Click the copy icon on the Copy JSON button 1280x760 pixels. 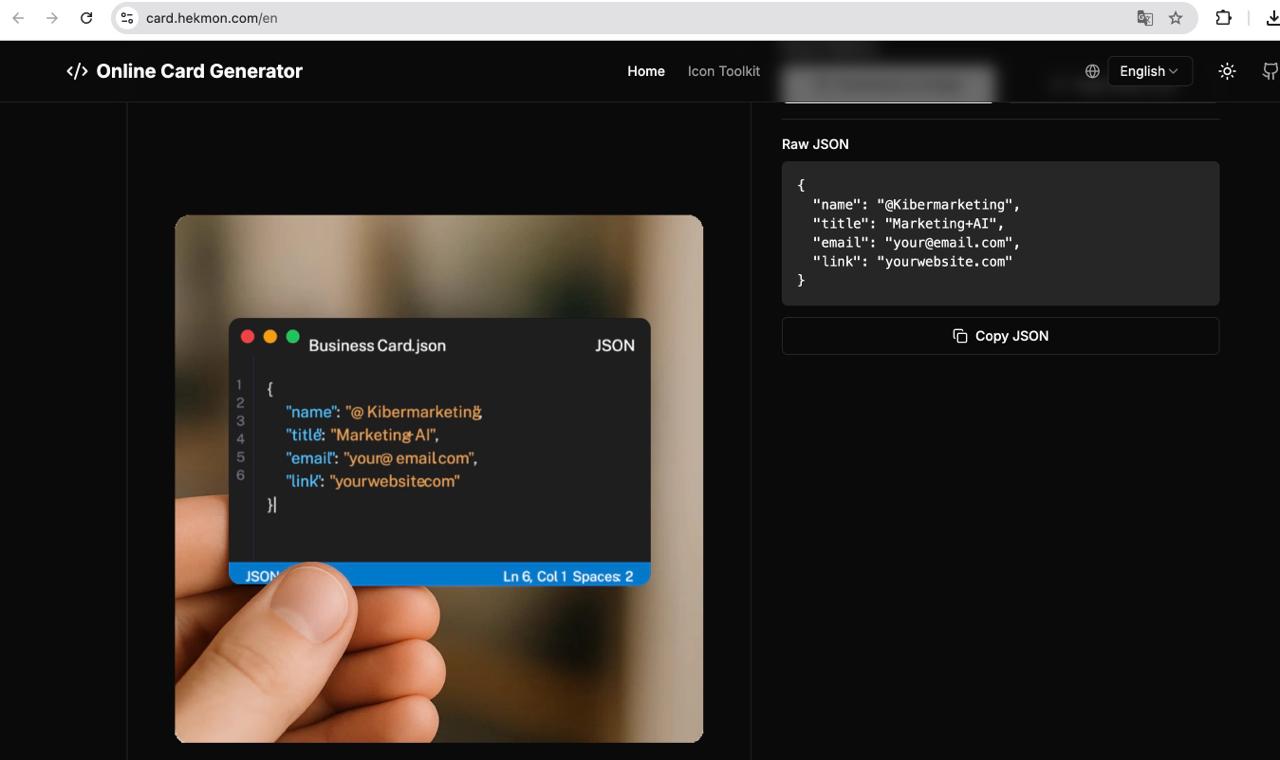(962, 336)
